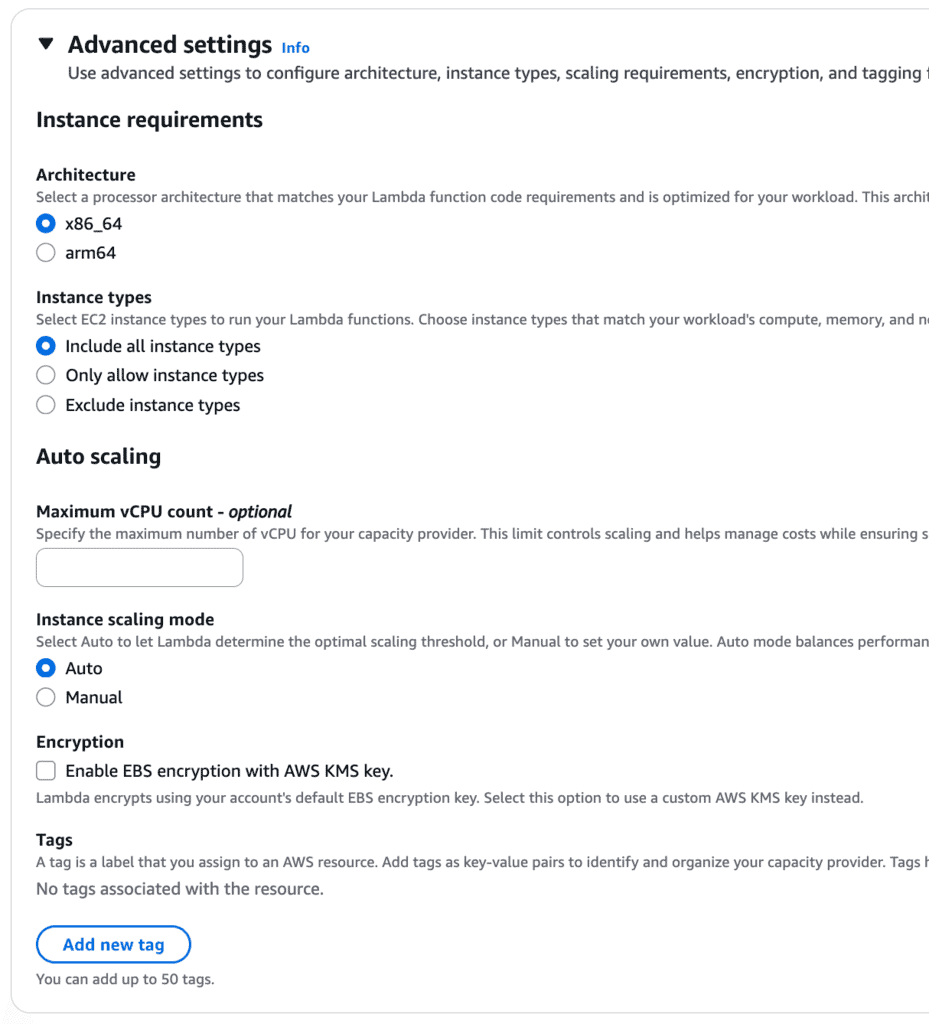Image resolution: width=929 pixels, height=1024 pixels.
Task: Pick the Exclude instance types option
Action: coord(46,405)
